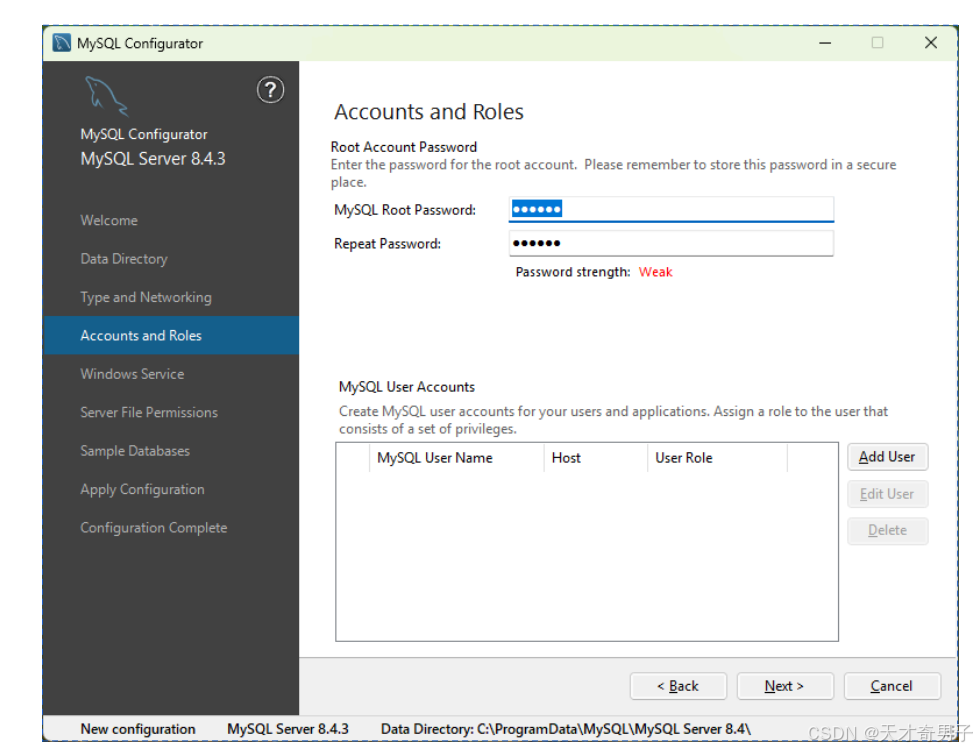The image size is (977, 751).
Task: Click the User Role column header
Action: click(717, 457)
